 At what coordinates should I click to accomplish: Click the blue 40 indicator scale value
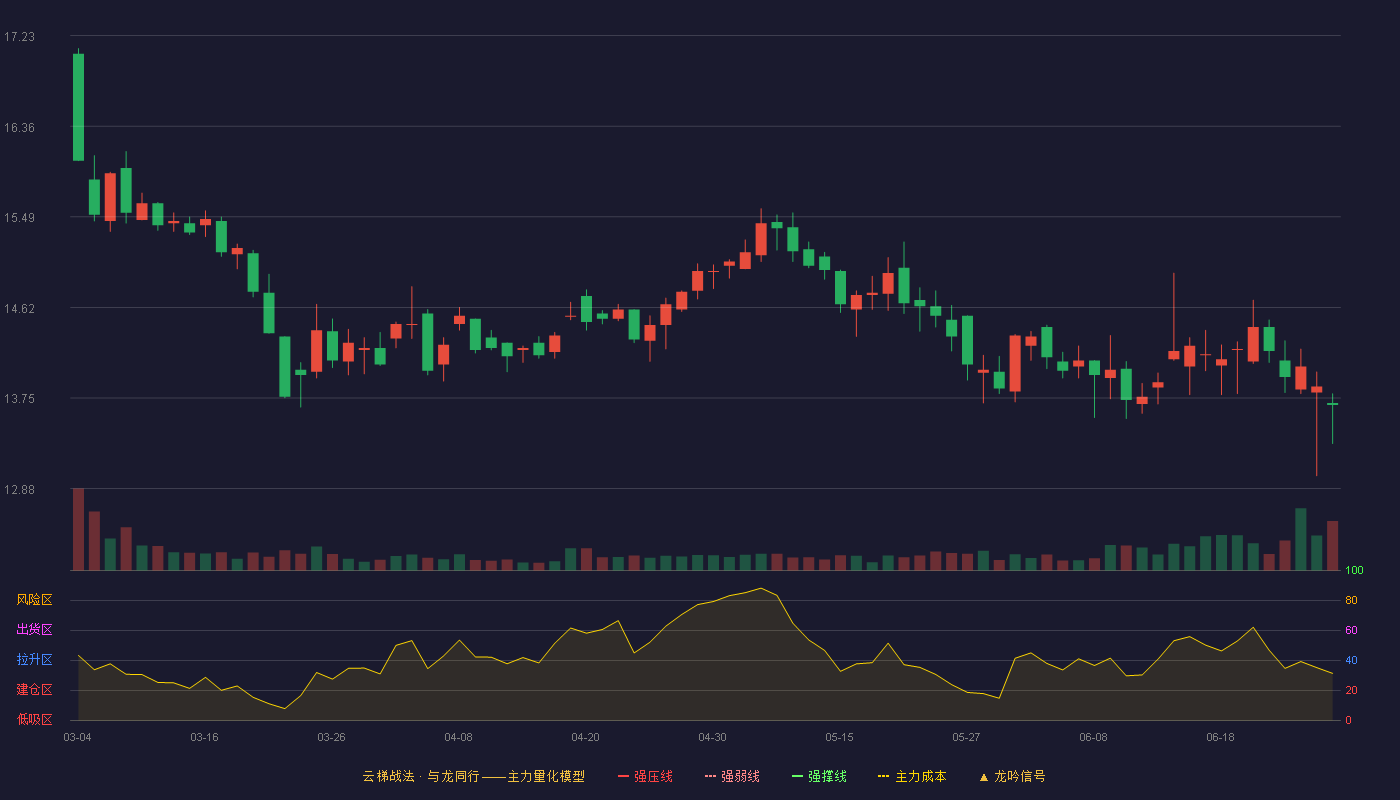tap(1351, 660)
